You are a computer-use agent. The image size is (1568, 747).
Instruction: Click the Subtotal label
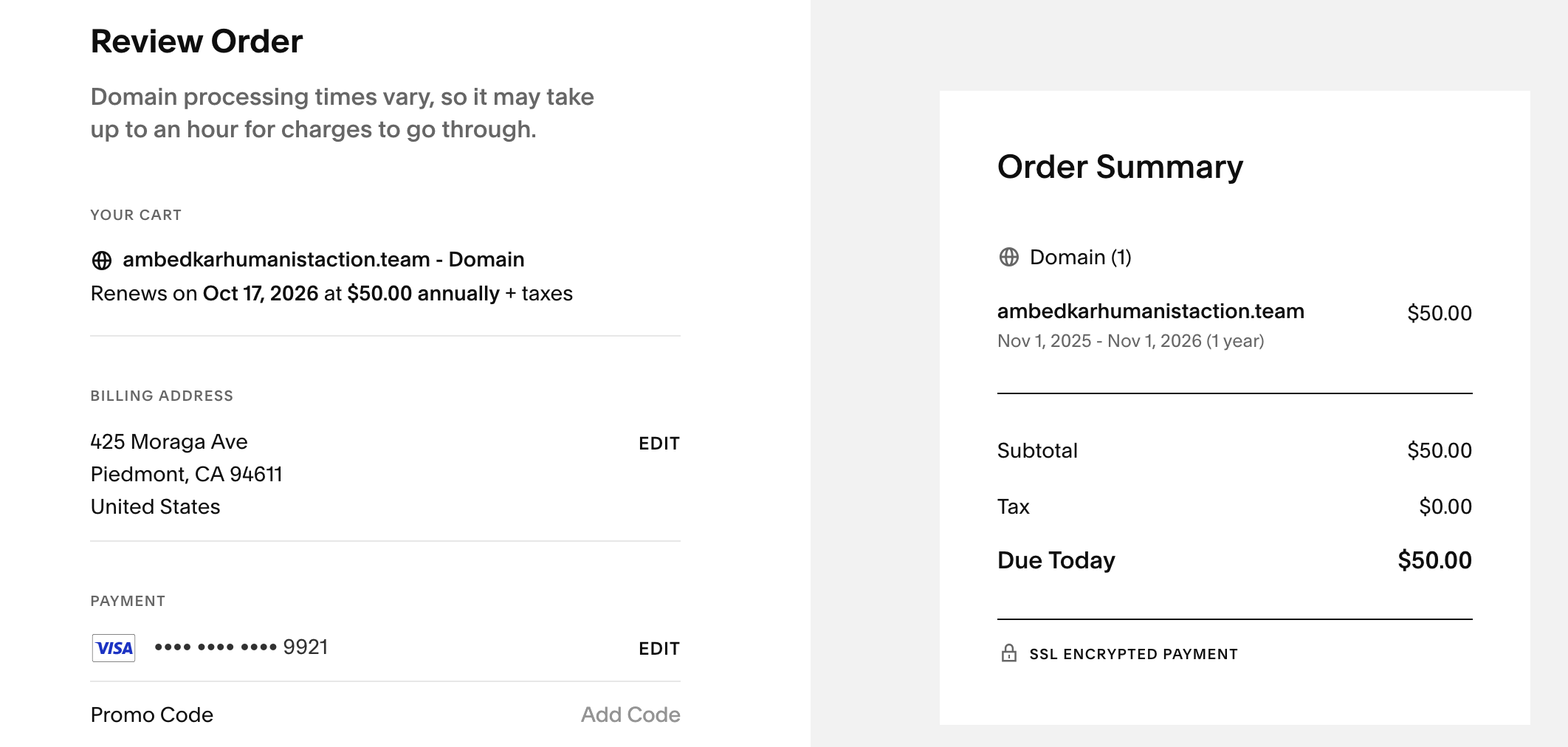click(x=1037, y=450)
